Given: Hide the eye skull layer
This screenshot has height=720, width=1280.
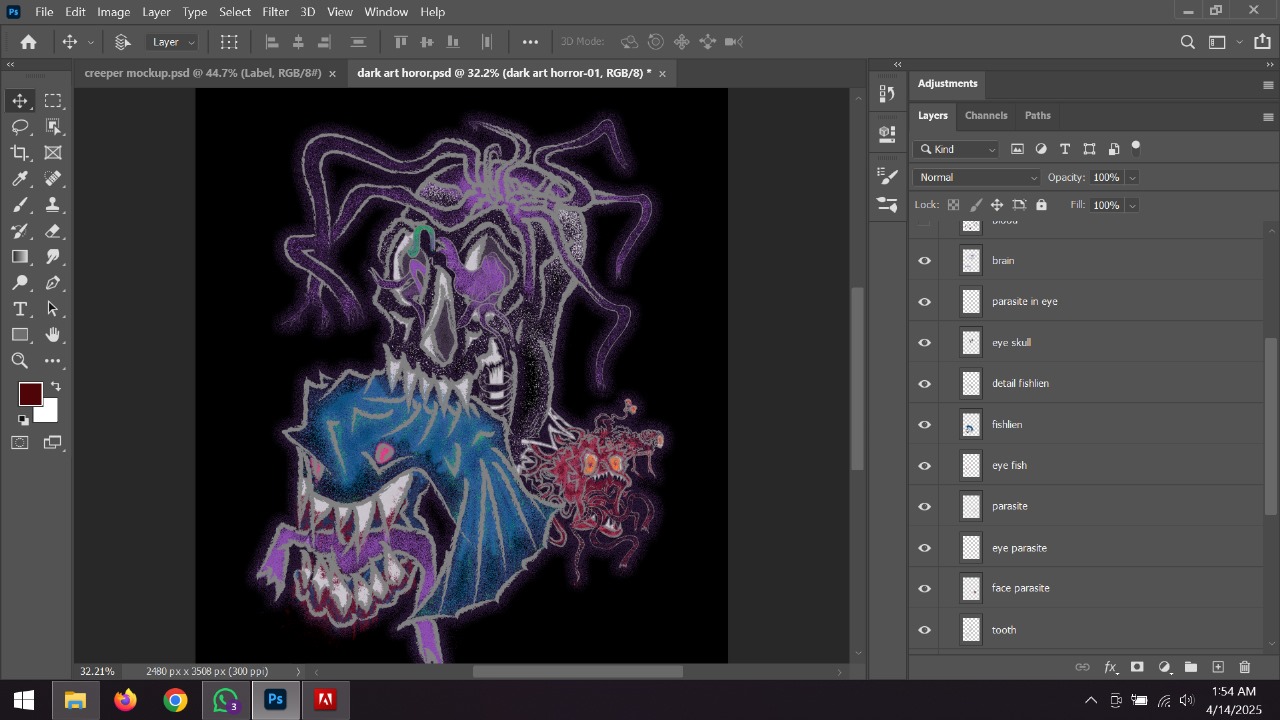Looking at the screenshot, I should point(925,343).
